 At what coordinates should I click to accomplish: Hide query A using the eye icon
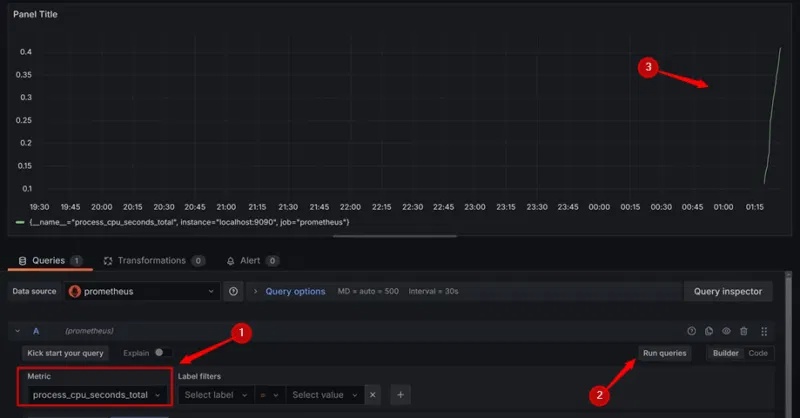click(726, 331)
